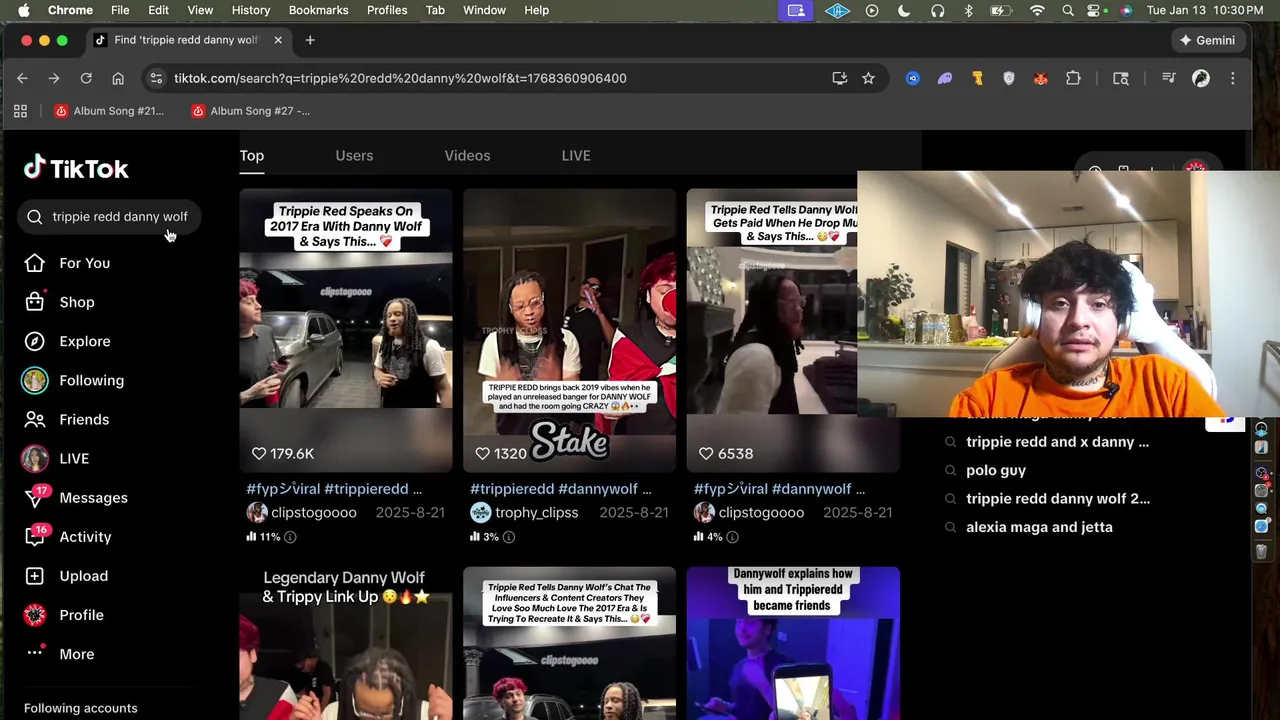Click hashtag #trippieredd #dannywolf caption
Viewport: 1280px width, 720px height.
[x=561, y=489]
